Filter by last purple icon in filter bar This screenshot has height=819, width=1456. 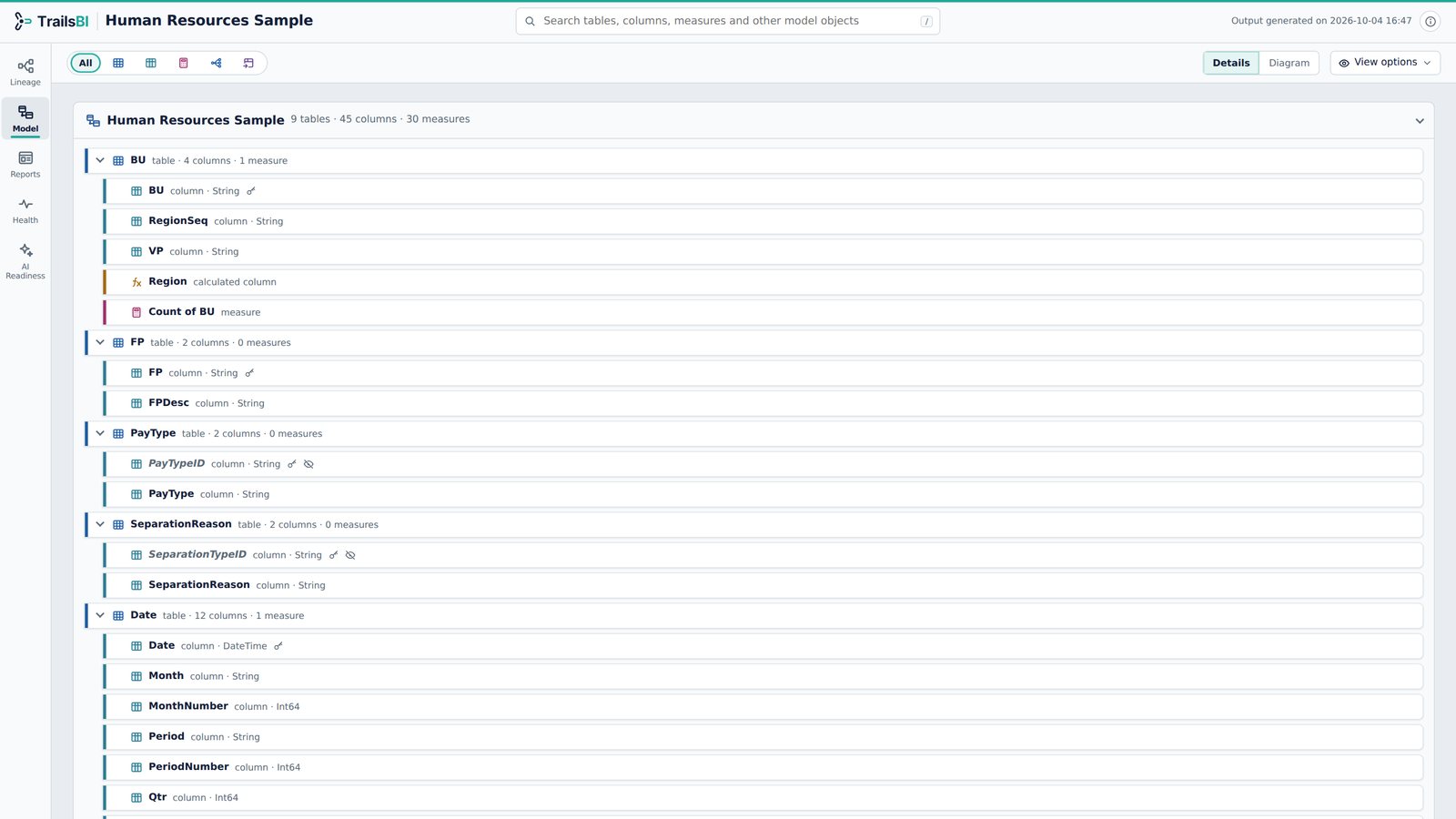click(x=248, y=63)
